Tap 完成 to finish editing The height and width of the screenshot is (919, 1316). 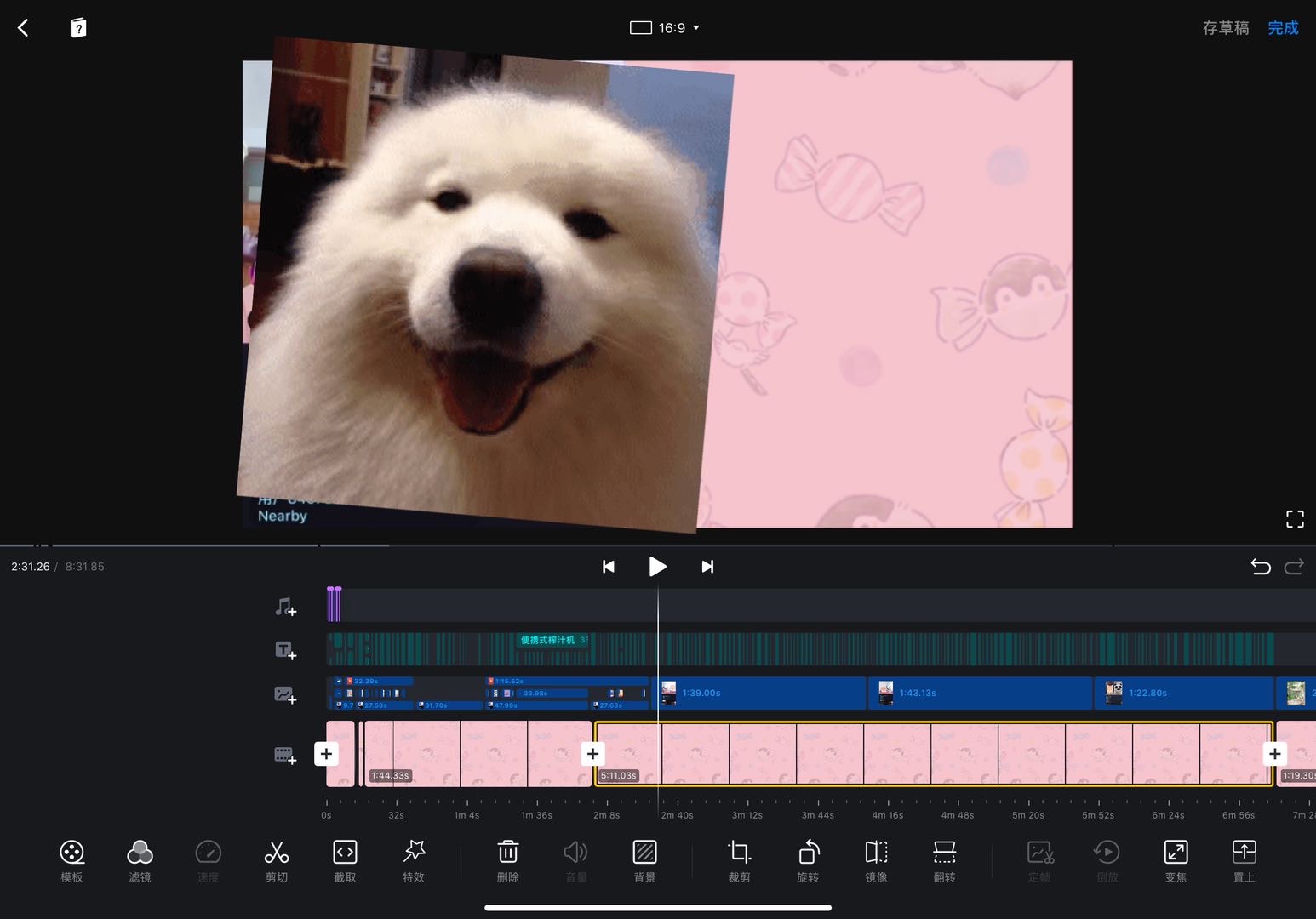click(1283, 28)
